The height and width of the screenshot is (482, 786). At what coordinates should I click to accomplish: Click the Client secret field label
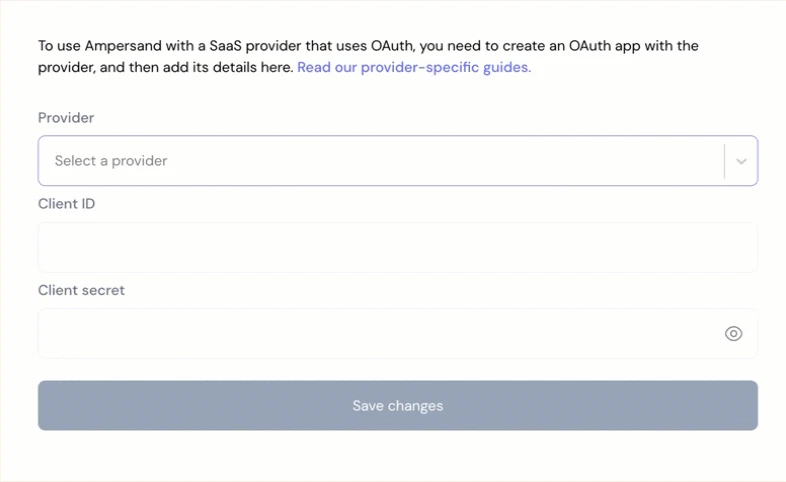[81, 290]
